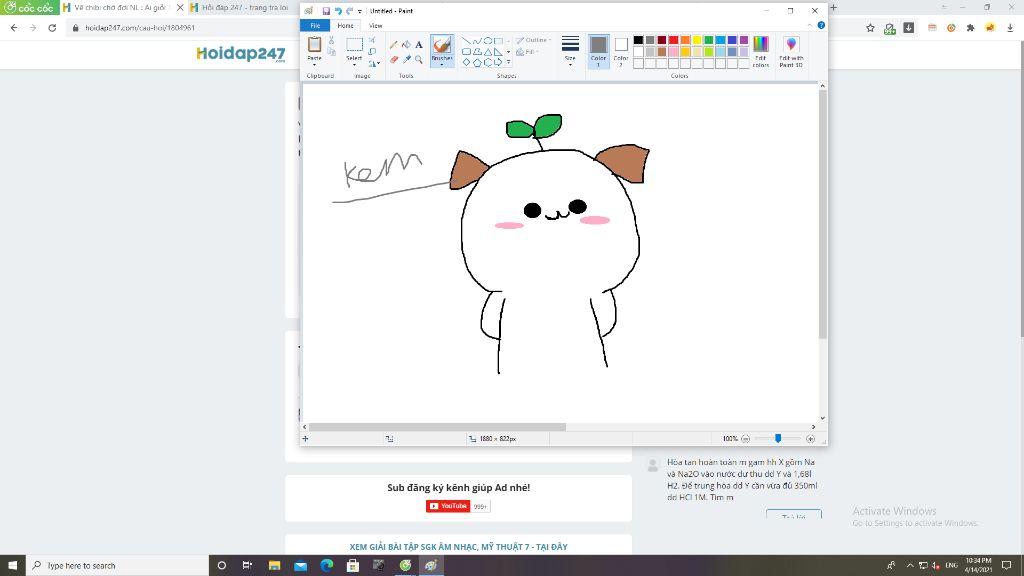Image resolution: width=1024 pixels, height=576 pixels.
Task: Select the Magnifier tool in Paint
Action: click(419, 59)
